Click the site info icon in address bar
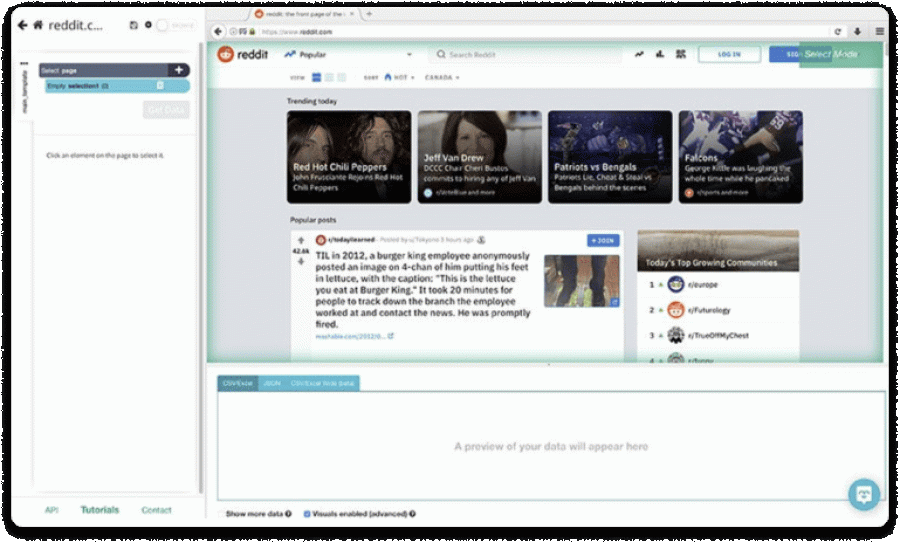900x543 pixels. point(234,32)
